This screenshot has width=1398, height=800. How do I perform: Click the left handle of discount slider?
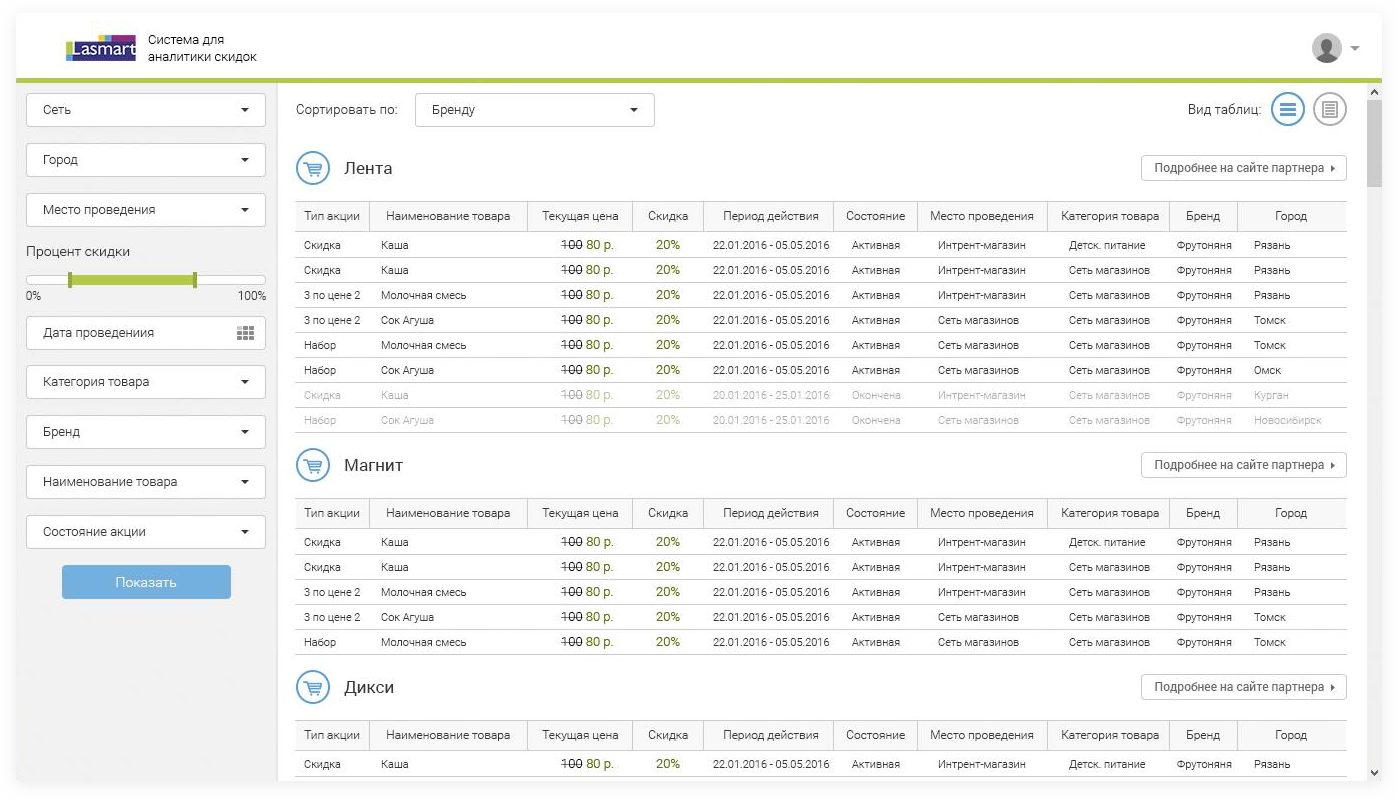(69, 280)
